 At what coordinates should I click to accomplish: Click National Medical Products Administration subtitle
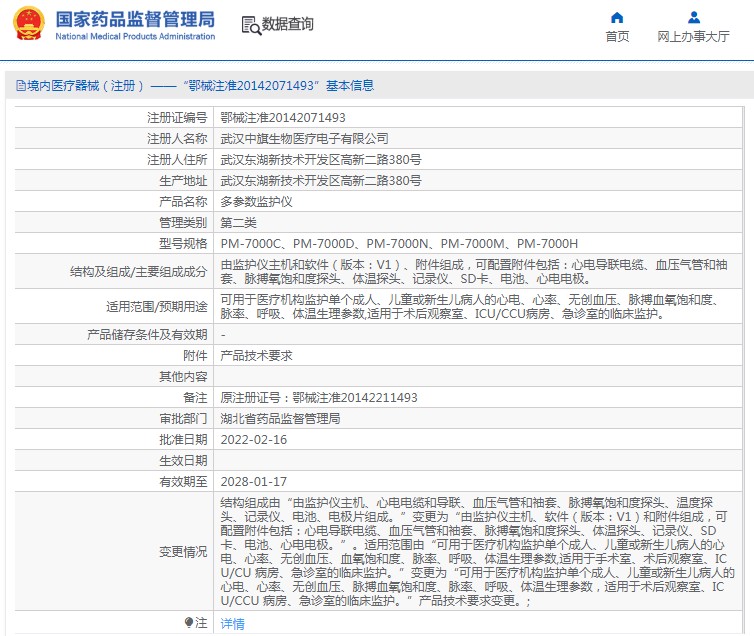[x=135, y=37]
